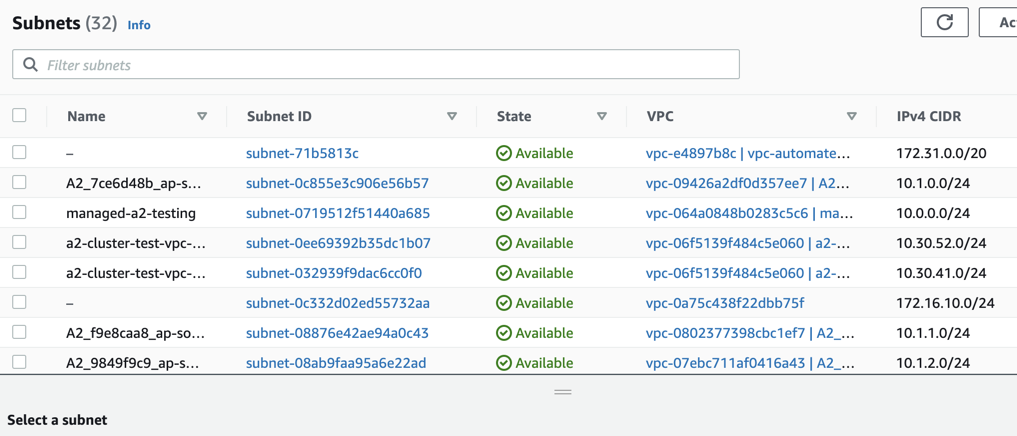Click the VPC column sort triangle

852,117
